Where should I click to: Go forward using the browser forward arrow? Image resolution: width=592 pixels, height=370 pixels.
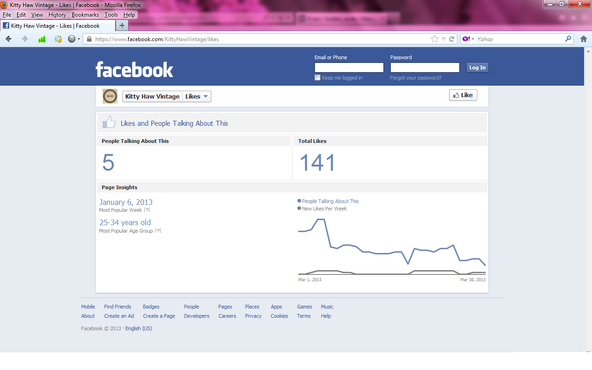click(25, 39)
